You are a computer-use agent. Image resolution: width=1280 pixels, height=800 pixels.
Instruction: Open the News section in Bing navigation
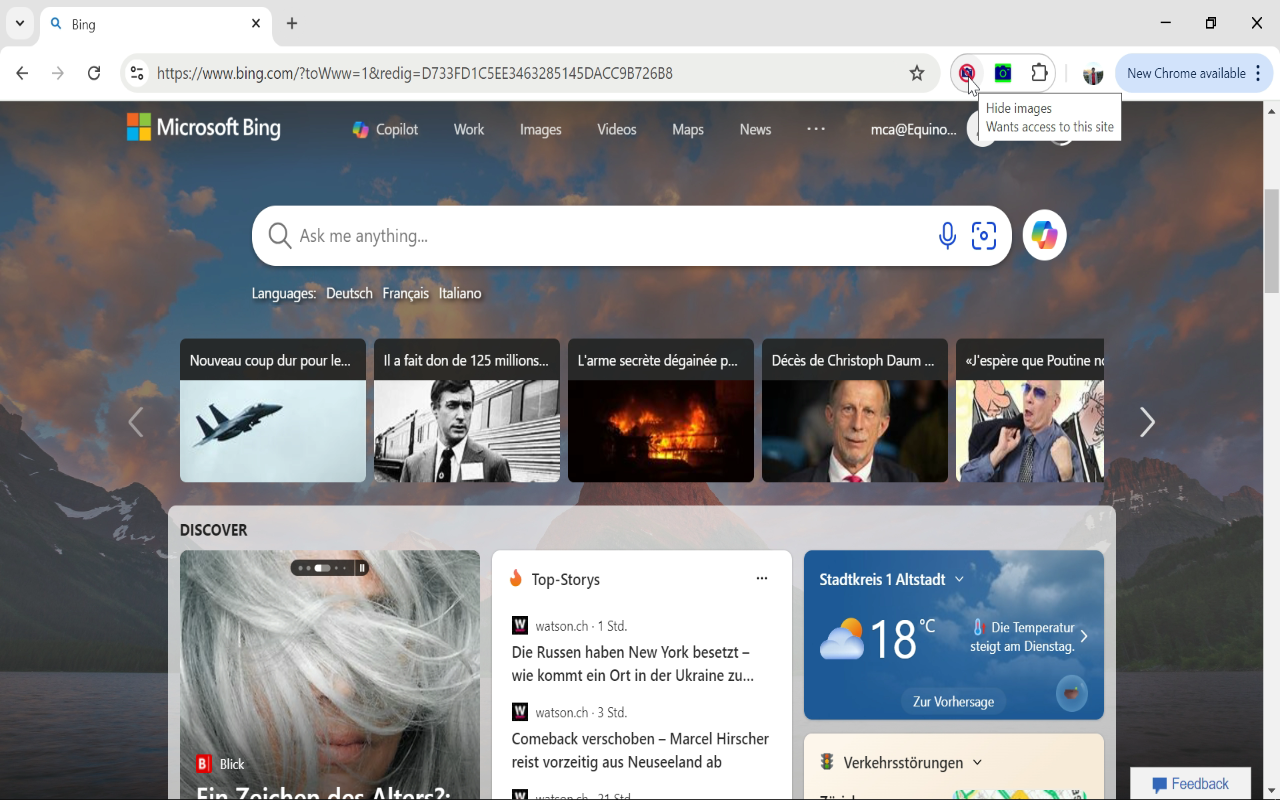(755, 129)
